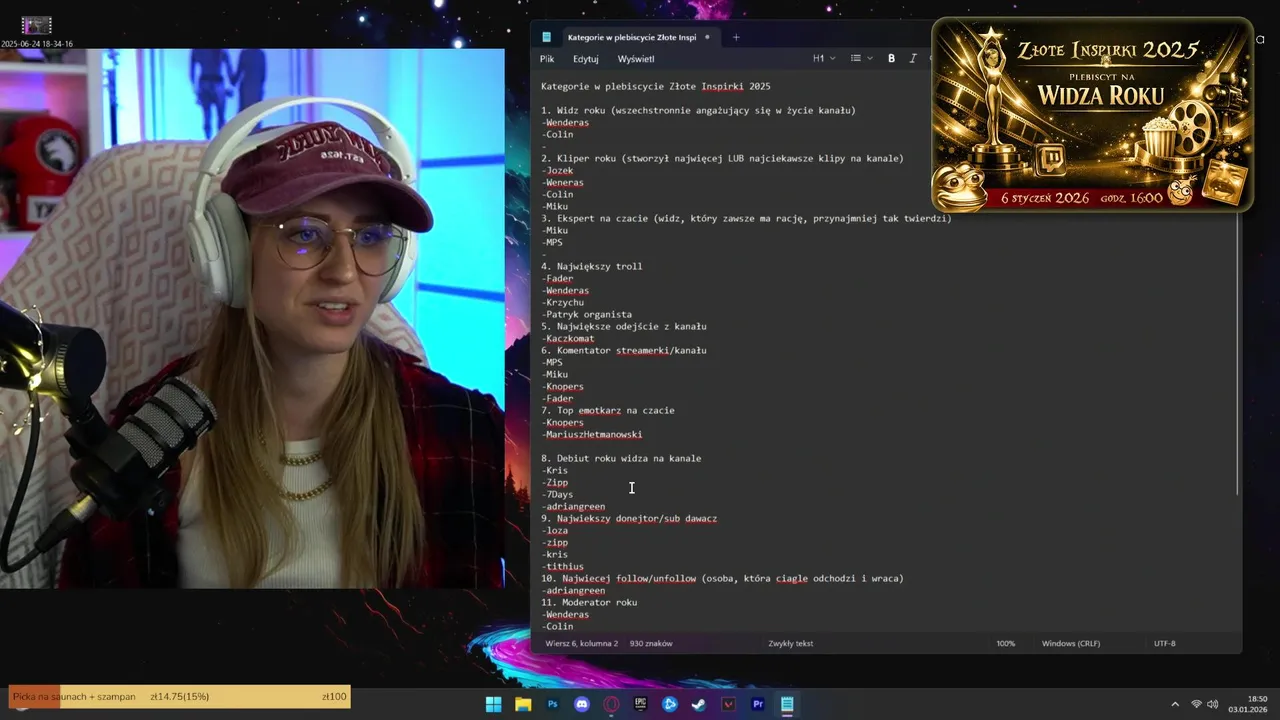Click heading 7. Top emotkarz na czacie
Screen dimensions: 1280x720
point(608,410)
